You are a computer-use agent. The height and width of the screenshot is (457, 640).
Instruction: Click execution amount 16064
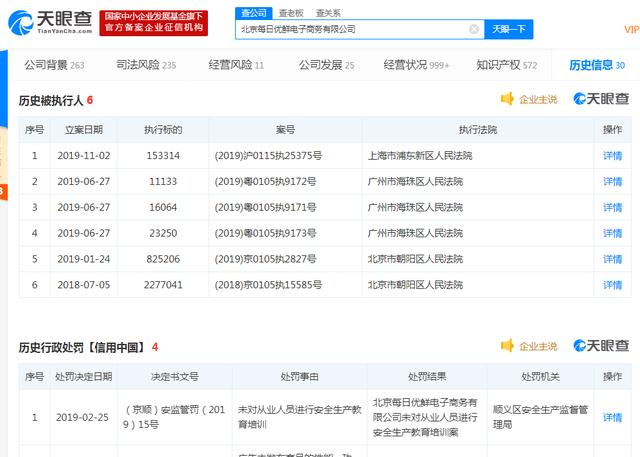click(163, 207)
